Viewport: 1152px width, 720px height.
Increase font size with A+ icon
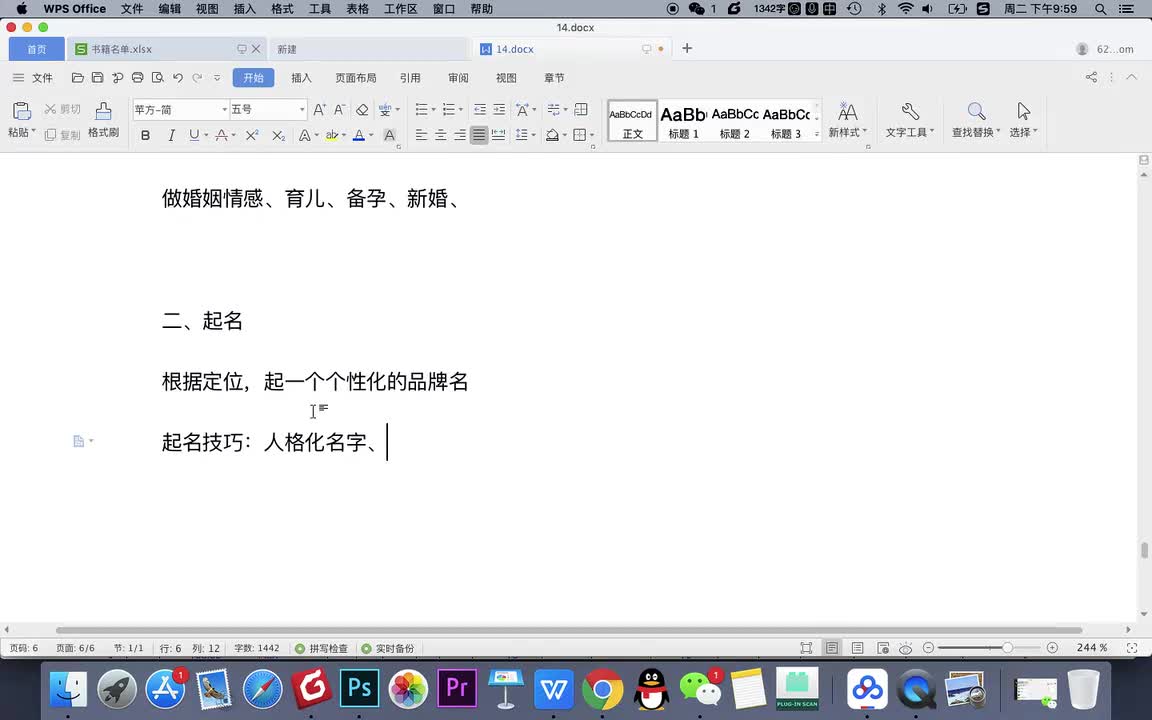click(320, 109)
